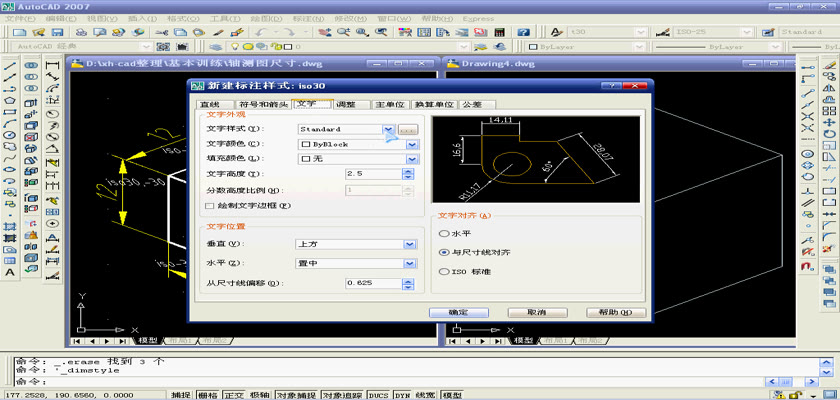Open the t30 text style dropdown
The image size is (840, 400).
click(x=640, y=32)
